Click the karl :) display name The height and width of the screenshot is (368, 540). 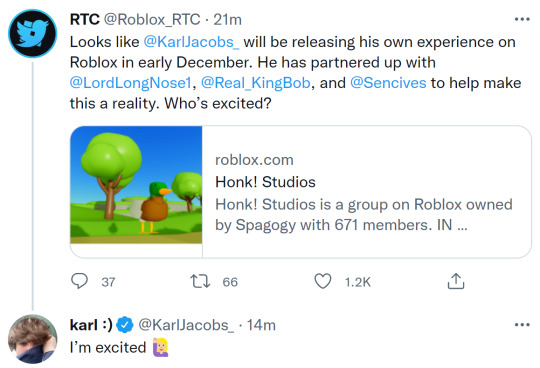pos(91,325)
